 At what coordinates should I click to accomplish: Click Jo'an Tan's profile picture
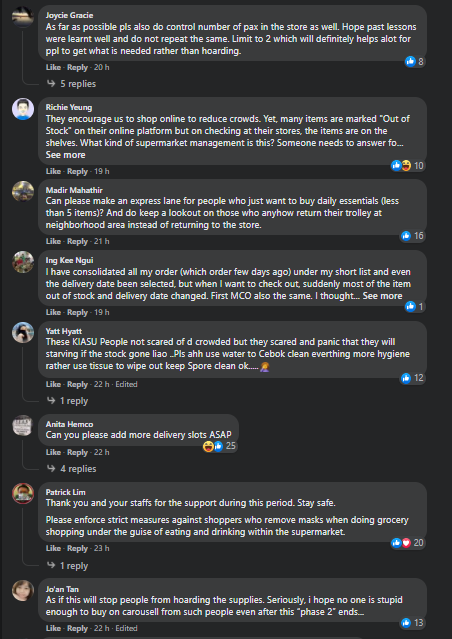coord(23,591)
